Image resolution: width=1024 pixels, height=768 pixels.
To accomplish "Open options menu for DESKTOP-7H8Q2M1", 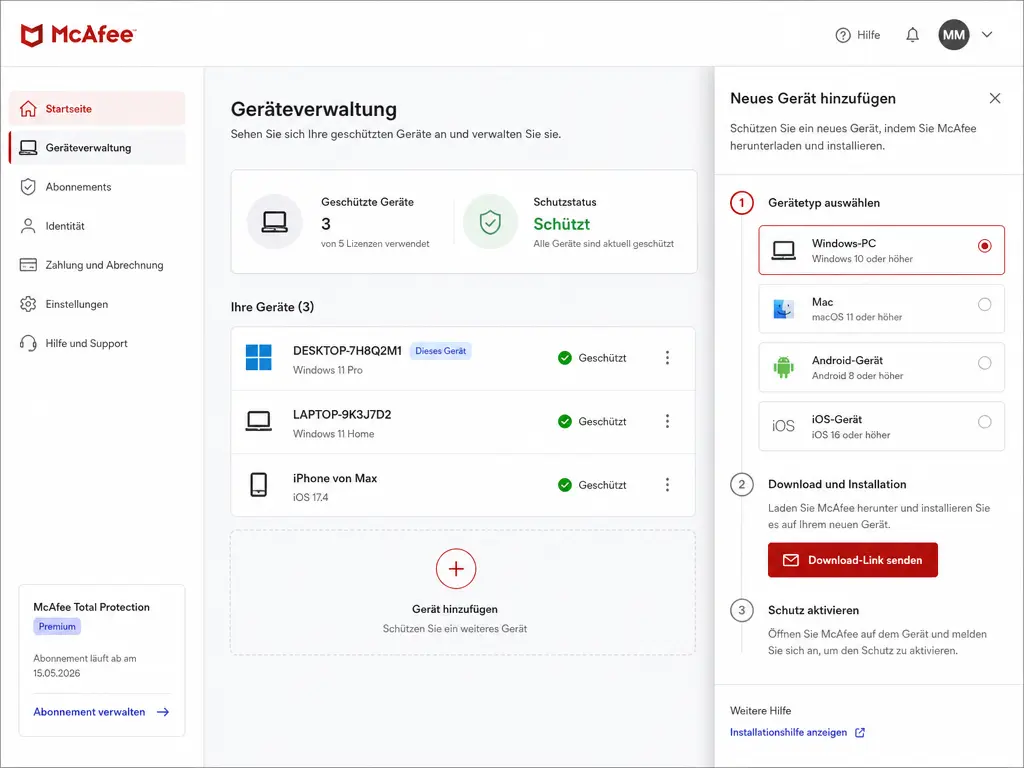I will pos(667,358).
